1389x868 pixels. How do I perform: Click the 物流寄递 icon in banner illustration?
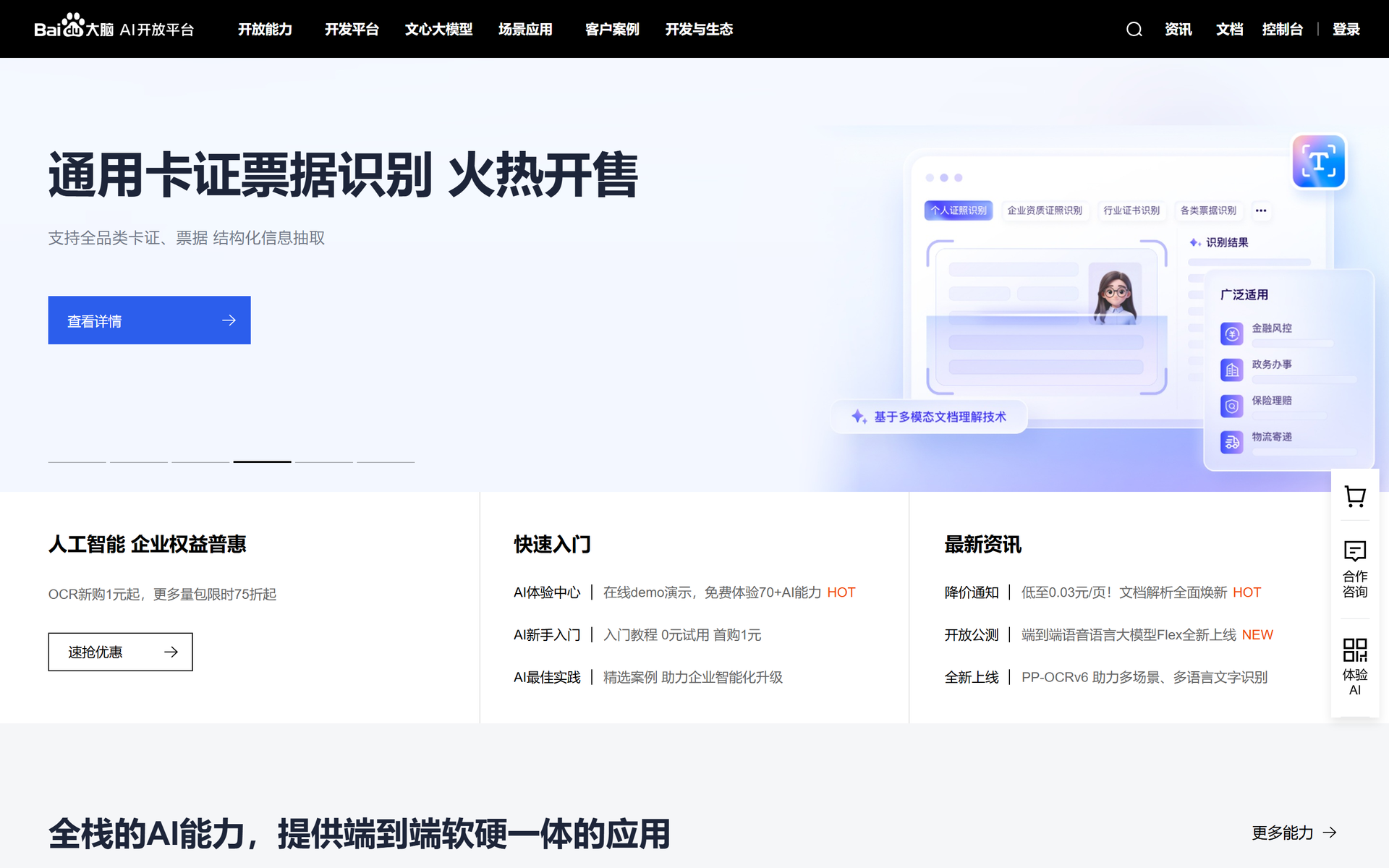point(1231,442)
